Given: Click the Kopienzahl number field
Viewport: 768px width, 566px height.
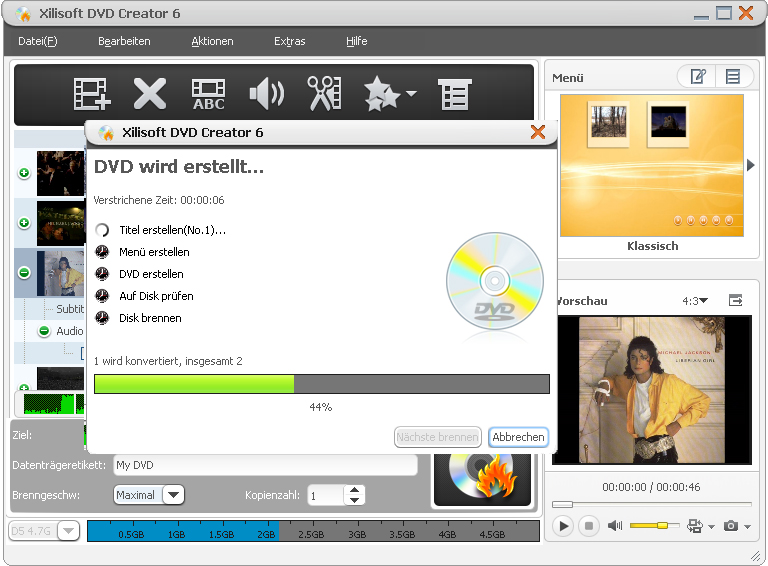Looking at the screenshot, I should tap(326, 495).
